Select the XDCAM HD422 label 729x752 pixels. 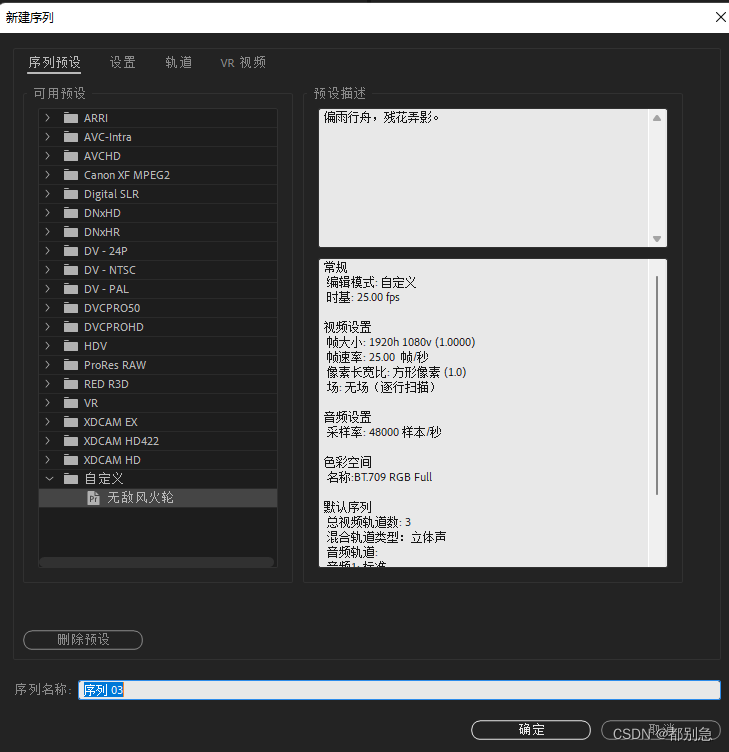[121, 441]
